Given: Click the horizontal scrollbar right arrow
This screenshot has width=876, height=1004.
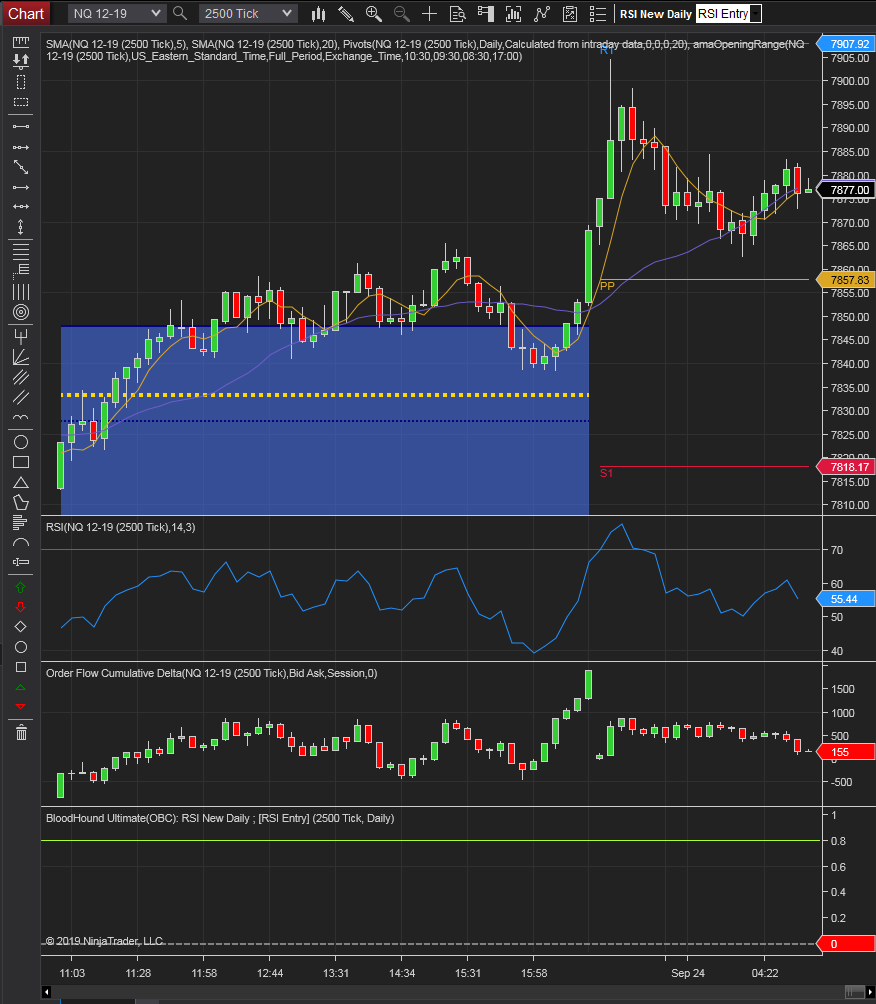Looking at the screenshot, I should click(870, 992).
